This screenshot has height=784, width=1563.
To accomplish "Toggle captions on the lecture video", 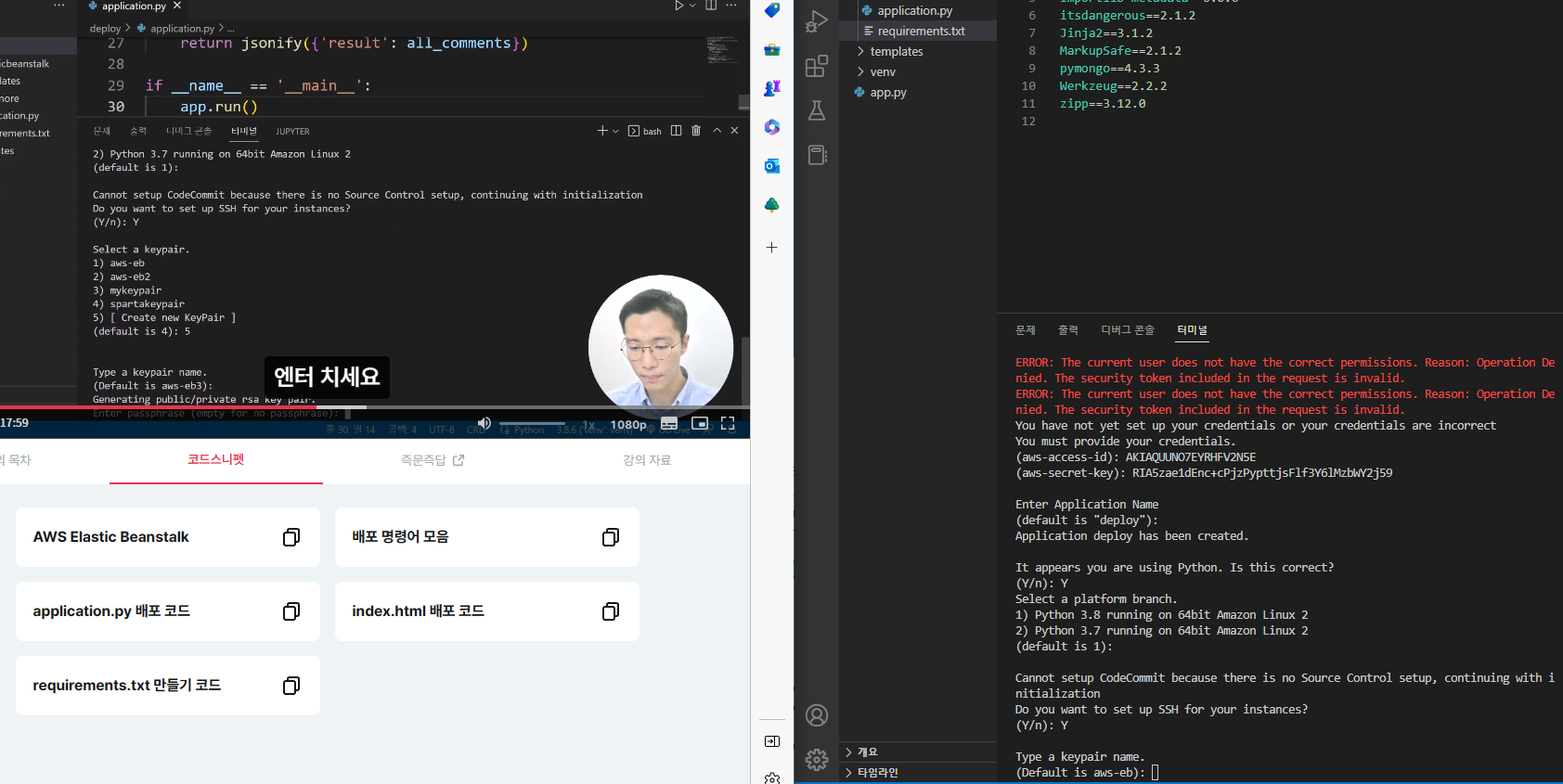I will (669, 424).
